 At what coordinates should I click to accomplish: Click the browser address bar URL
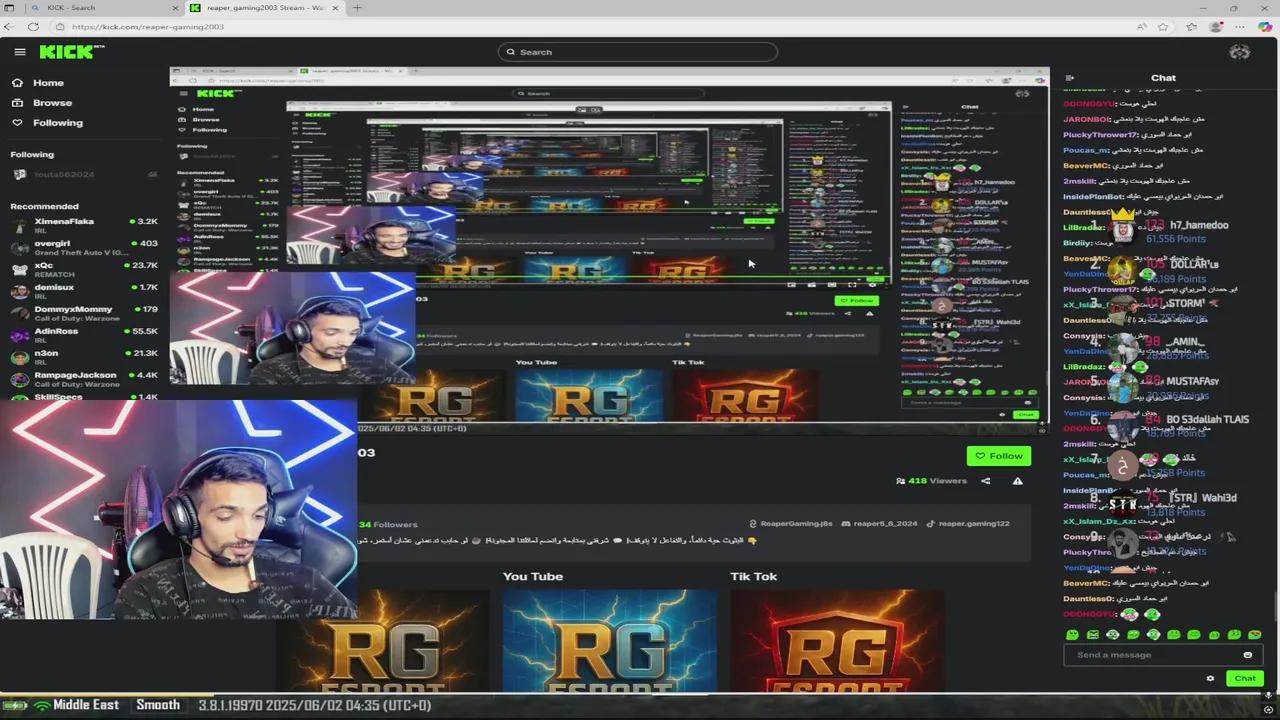[147, 27]
